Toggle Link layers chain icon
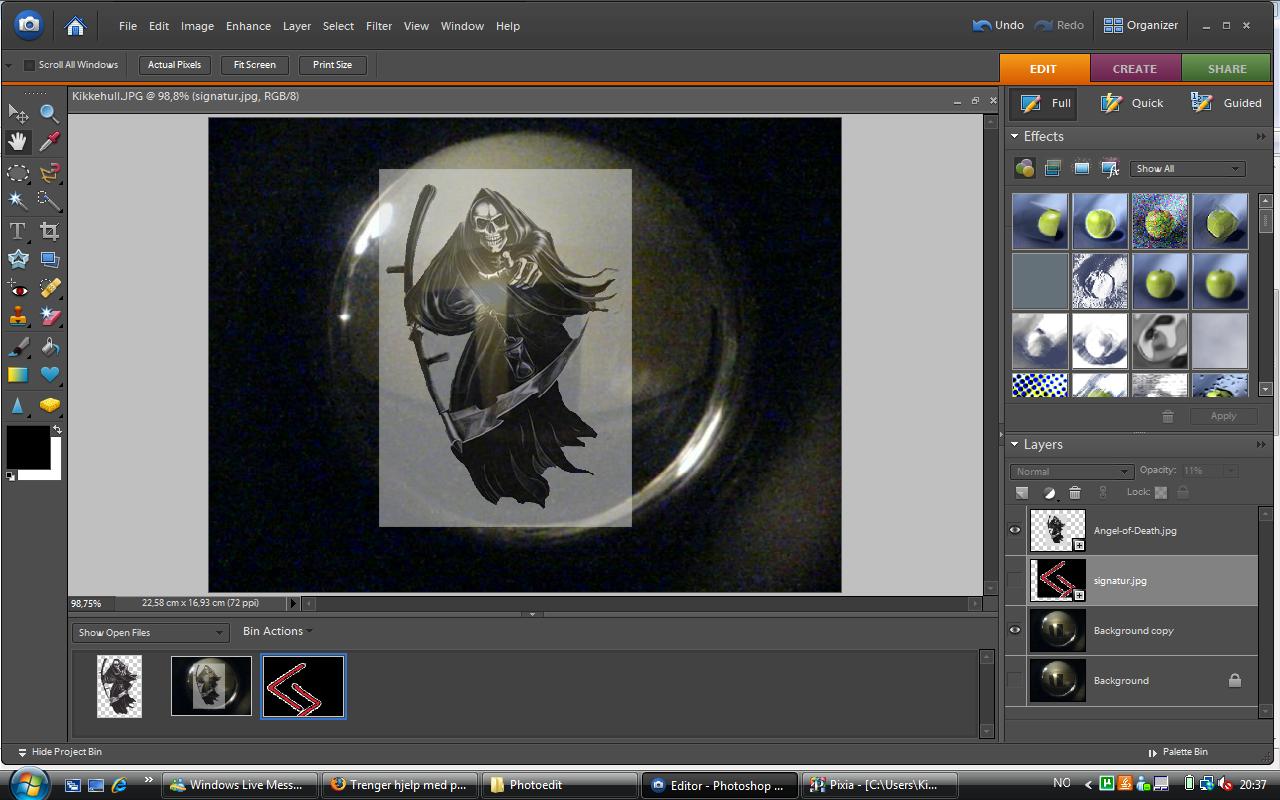1280x800 pixels. tap(1103, 492)
